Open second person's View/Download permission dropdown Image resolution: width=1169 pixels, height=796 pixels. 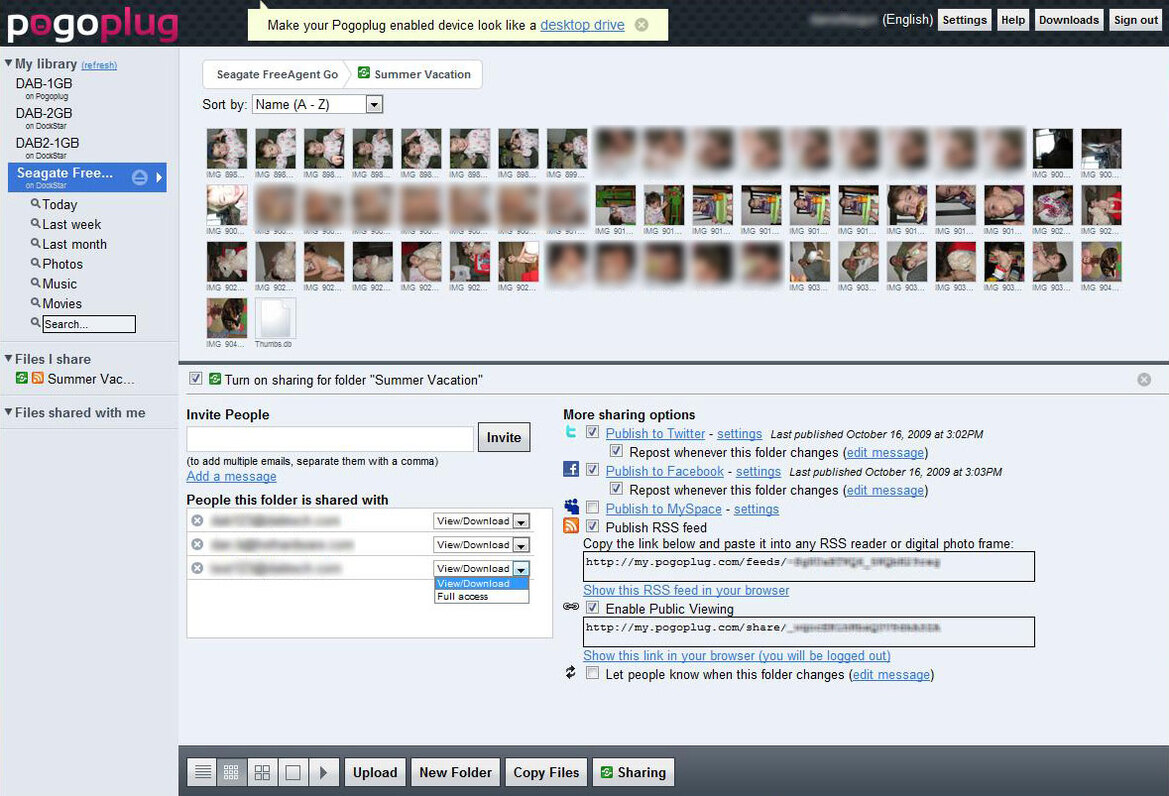click(481, 545)
